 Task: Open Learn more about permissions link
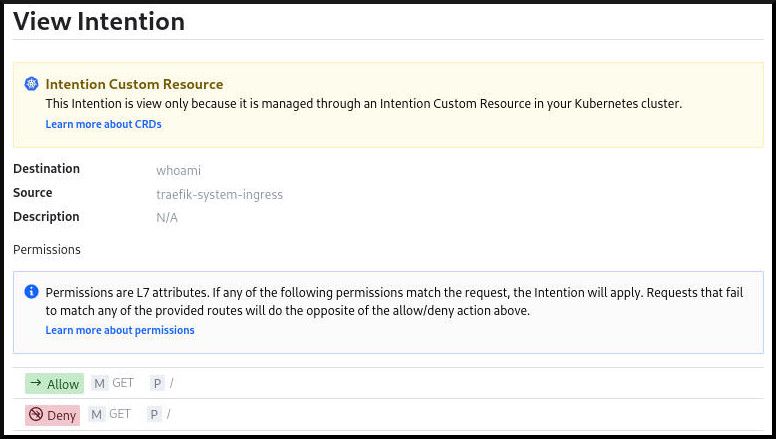tap(119, 330)
